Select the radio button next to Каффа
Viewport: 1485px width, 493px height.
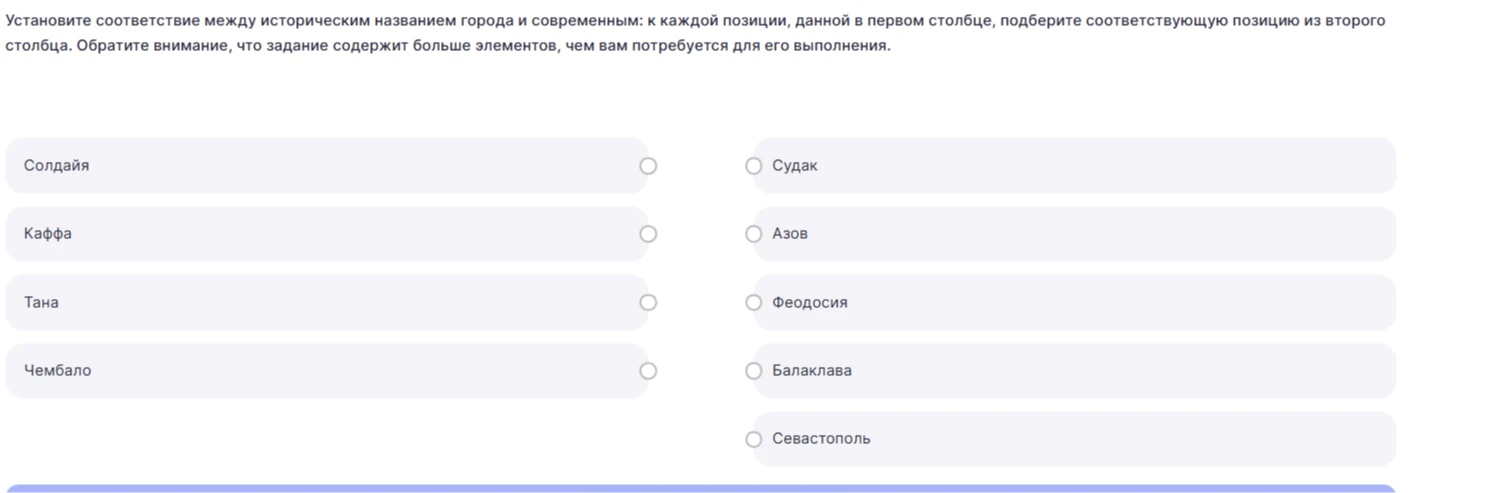click(x=648, y=234)
